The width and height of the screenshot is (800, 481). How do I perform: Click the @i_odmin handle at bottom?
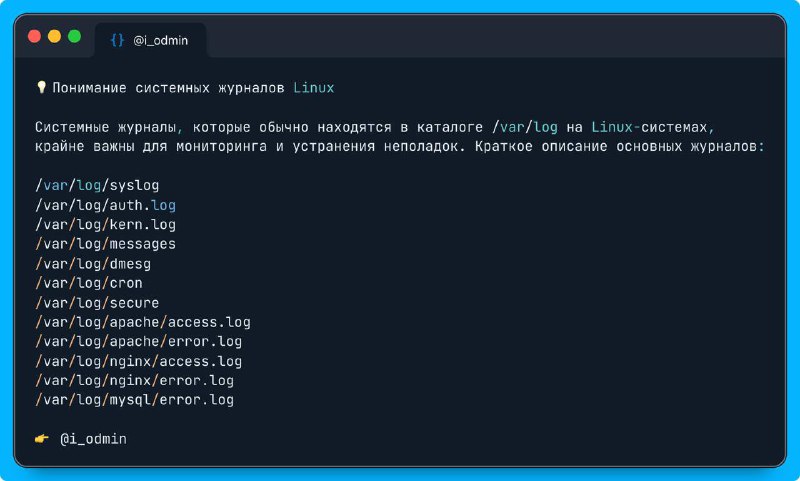coord(93,439)
